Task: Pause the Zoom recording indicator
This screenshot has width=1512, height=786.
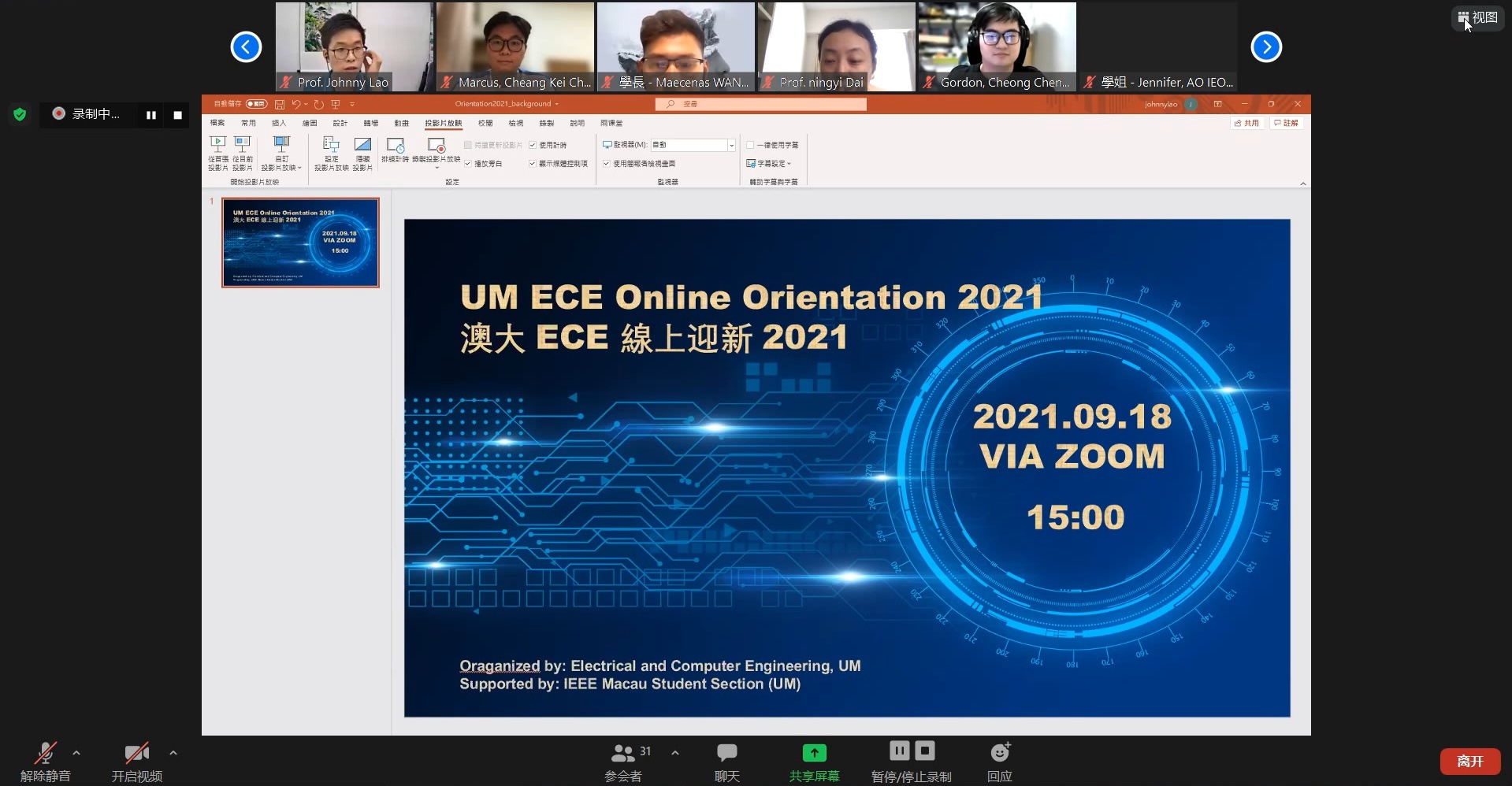Action: click(x=150, y=115)
